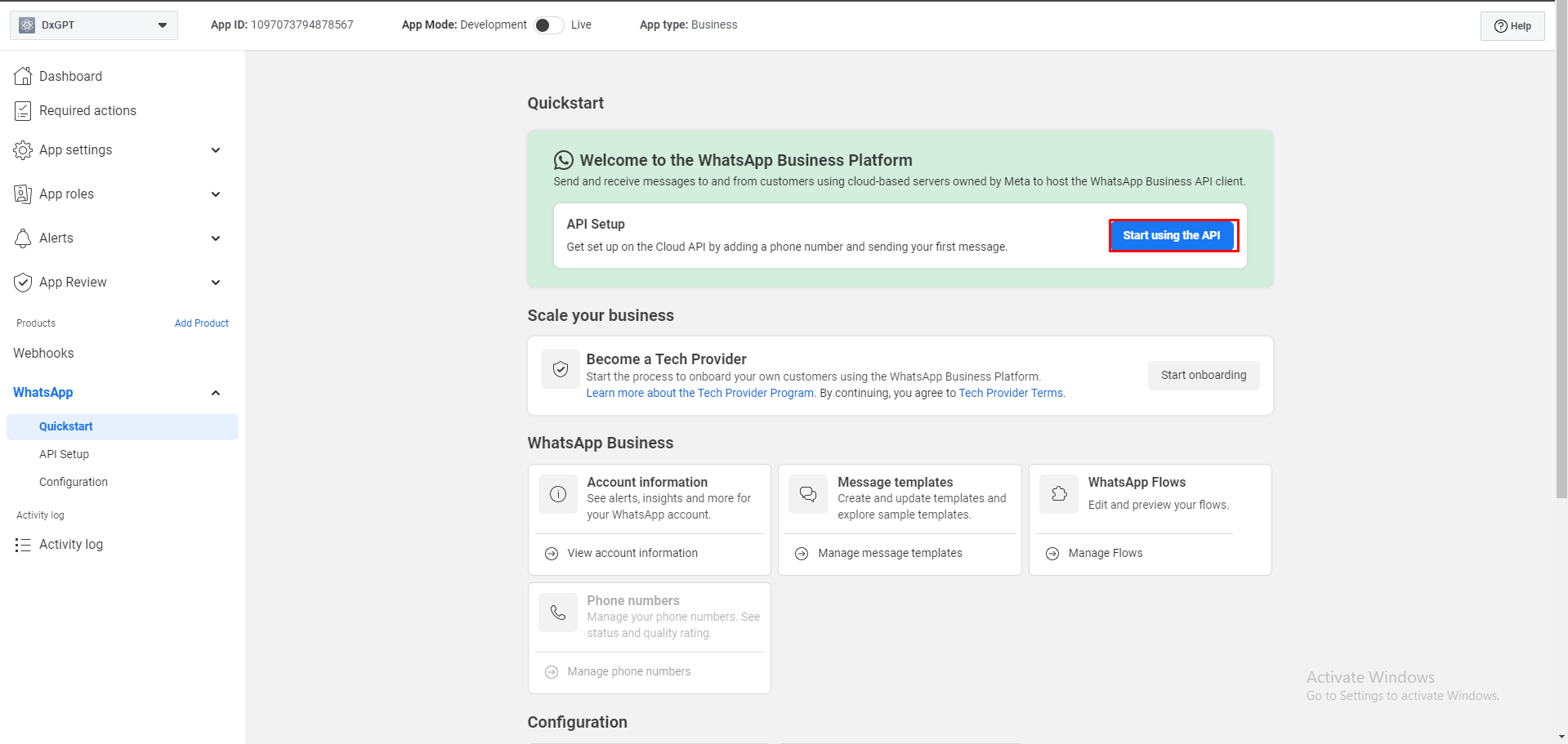
Task: Collapse the WhatsApp product section
Action: 216,393
